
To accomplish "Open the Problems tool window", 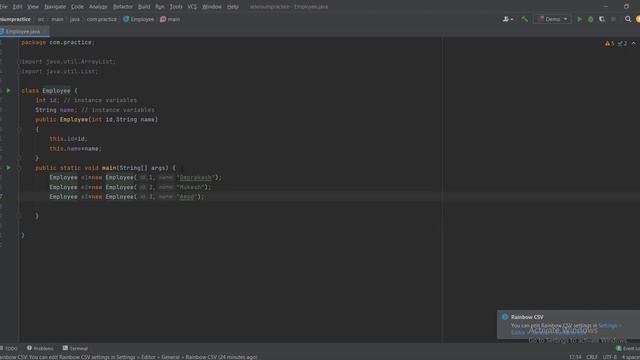I will (x=40, y=348).
